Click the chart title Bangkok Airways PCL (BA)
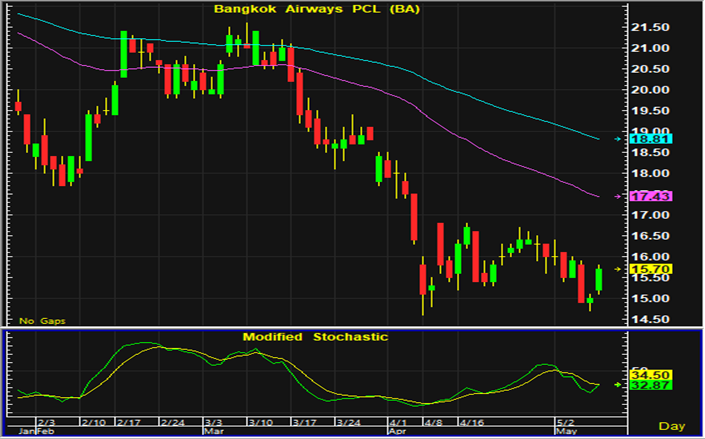 pyautogui.click(x=317, y=9)
